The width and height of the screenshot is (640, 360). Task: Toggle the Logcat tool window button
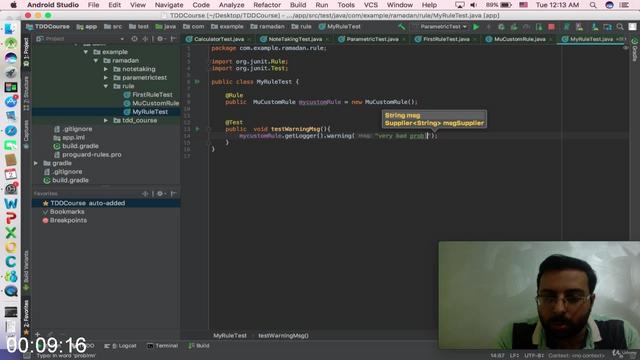point(120,346)
